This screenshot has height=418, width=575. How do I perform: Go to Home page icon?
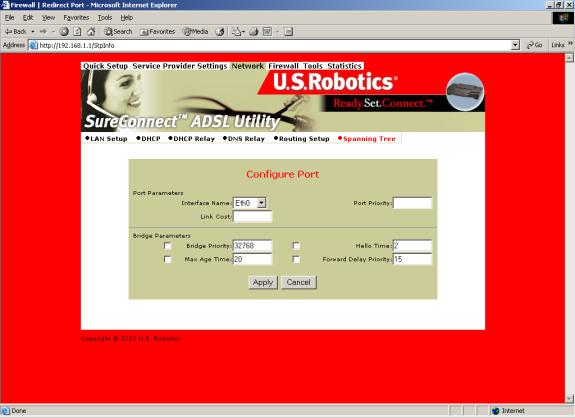coord(91,32)
